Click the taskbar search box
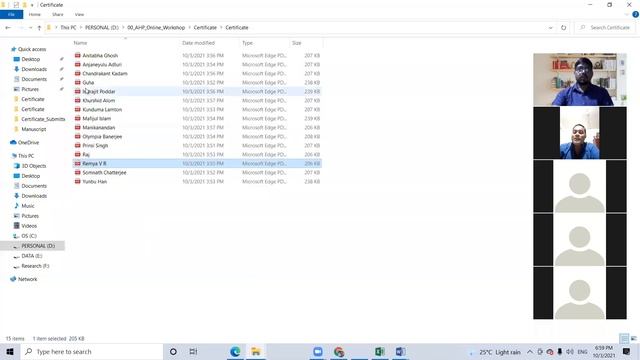This screenshot has height=360, width=640. pyautogui.click(x=92, y=351)
